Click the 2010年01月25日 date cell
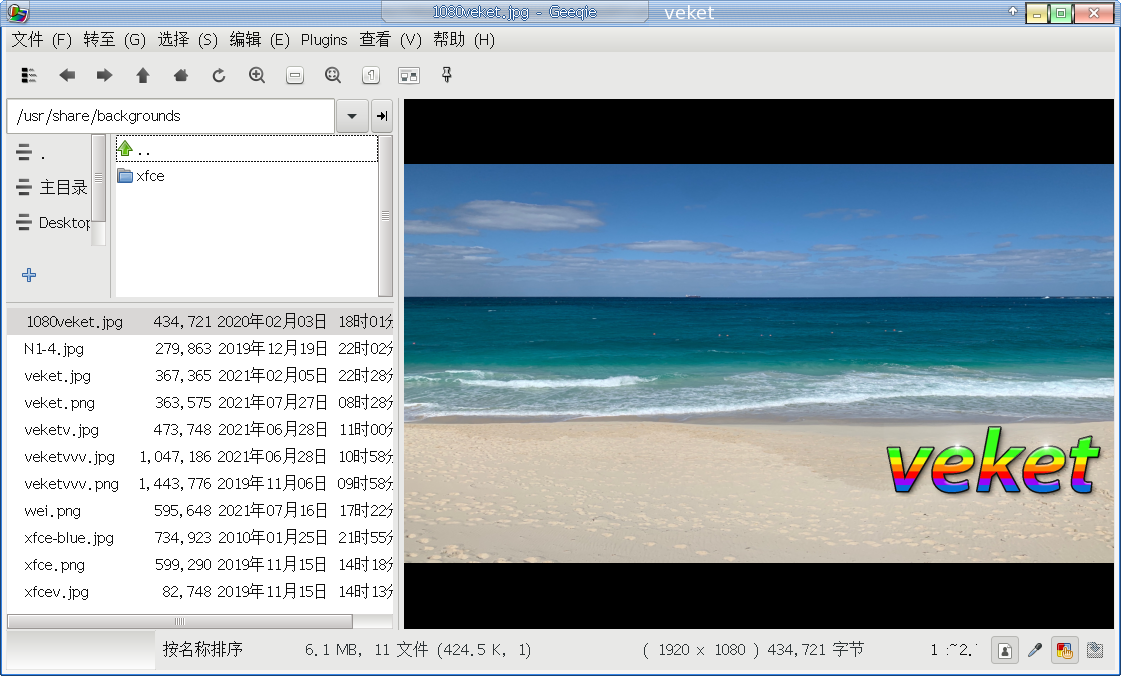The image size is (1121, 676). pos(272,538)
